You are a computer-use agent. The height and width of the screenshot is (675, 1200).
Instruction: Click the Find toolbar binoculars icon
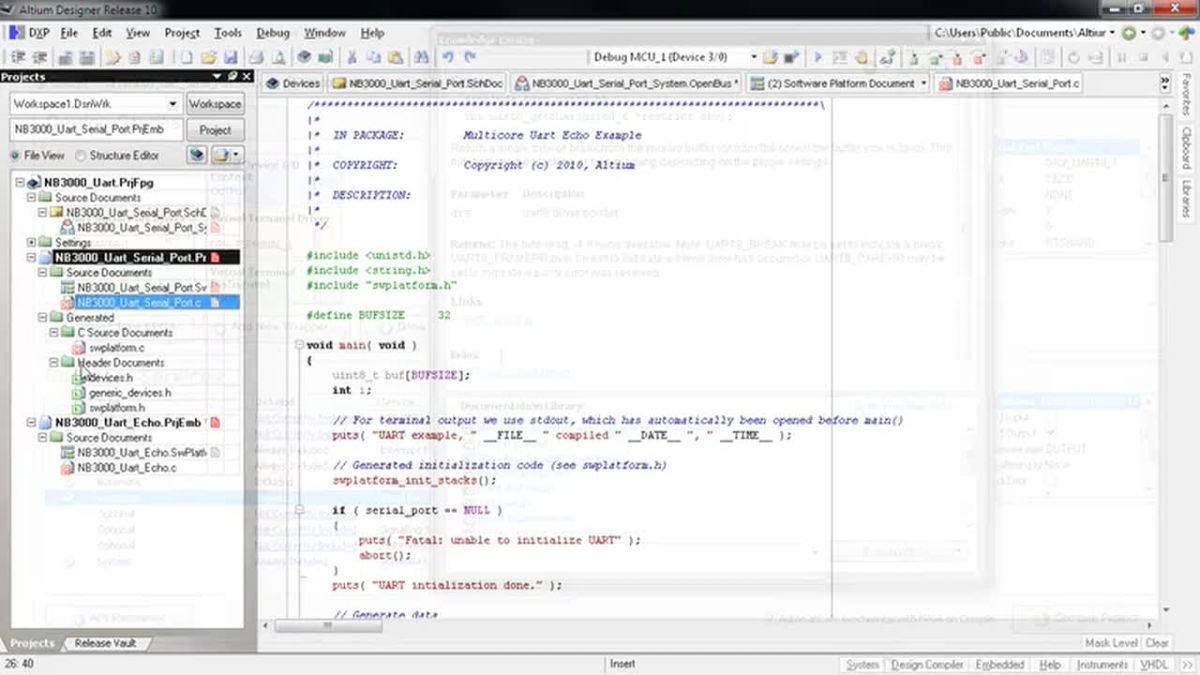click(422, 56)
